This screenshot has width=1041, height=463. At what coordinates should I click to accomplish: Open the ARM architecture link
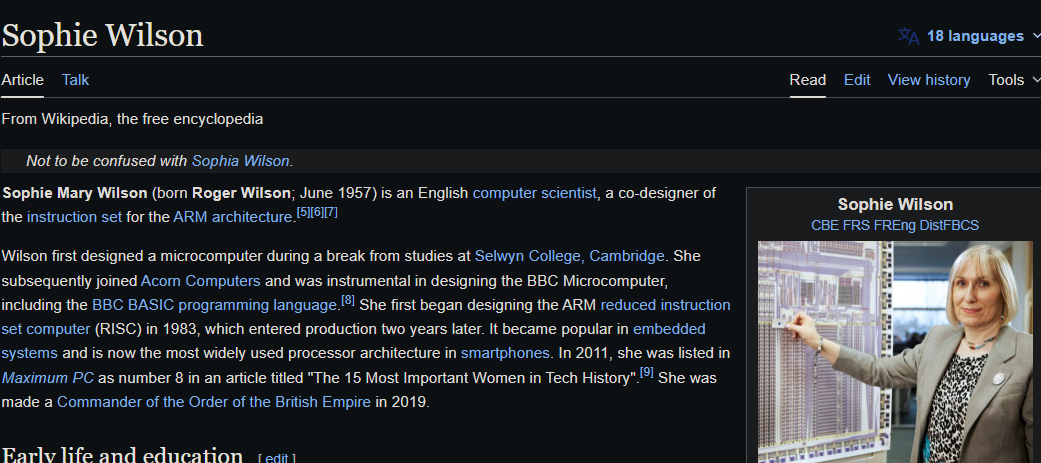[233, 217]
